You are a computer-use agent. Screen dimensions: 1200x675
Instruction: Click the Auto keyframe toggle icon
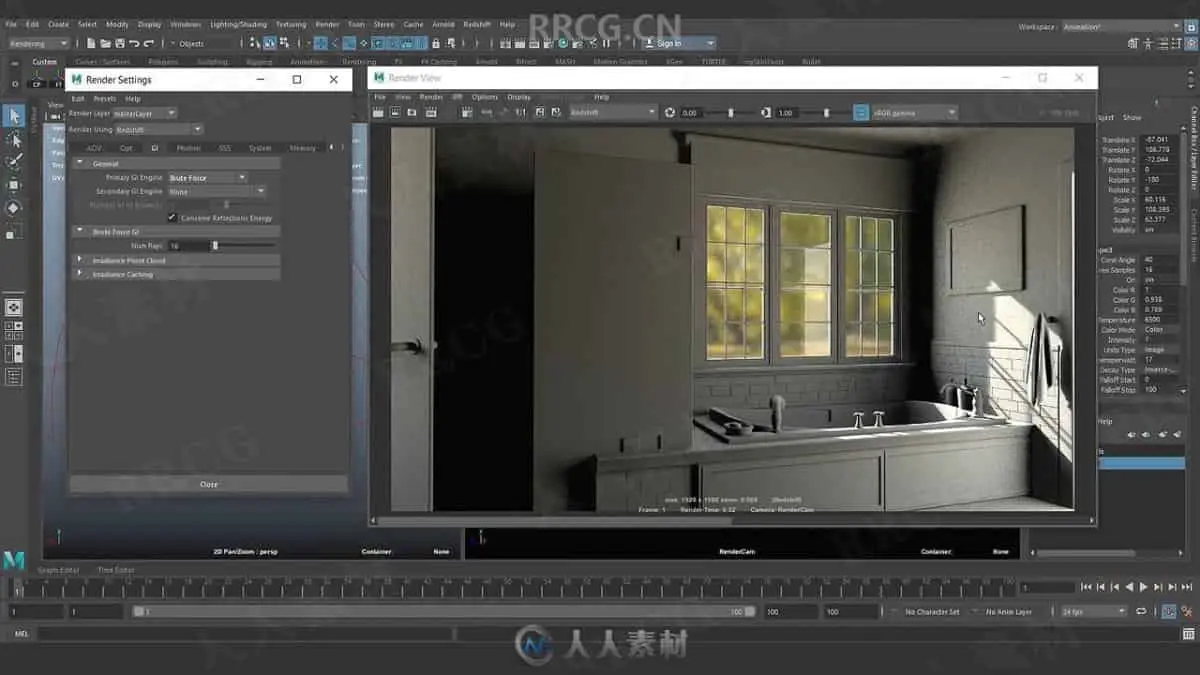coord(1169,611)
